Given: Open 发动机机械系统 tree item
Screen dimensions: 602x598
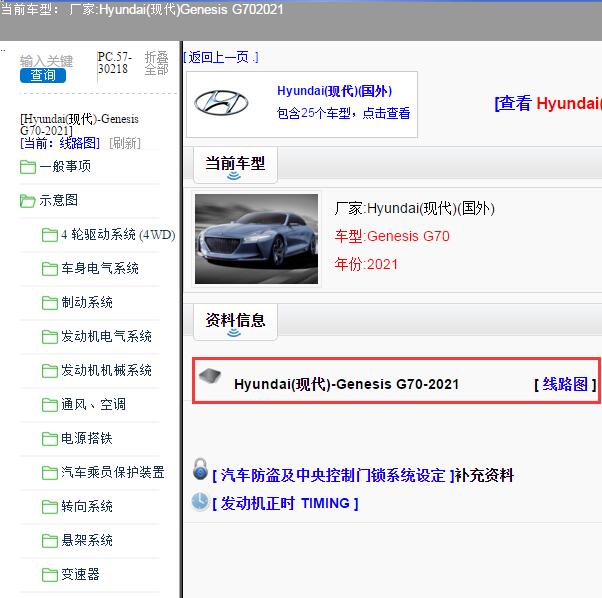Looking at the screenshot, I should point(106,371).
